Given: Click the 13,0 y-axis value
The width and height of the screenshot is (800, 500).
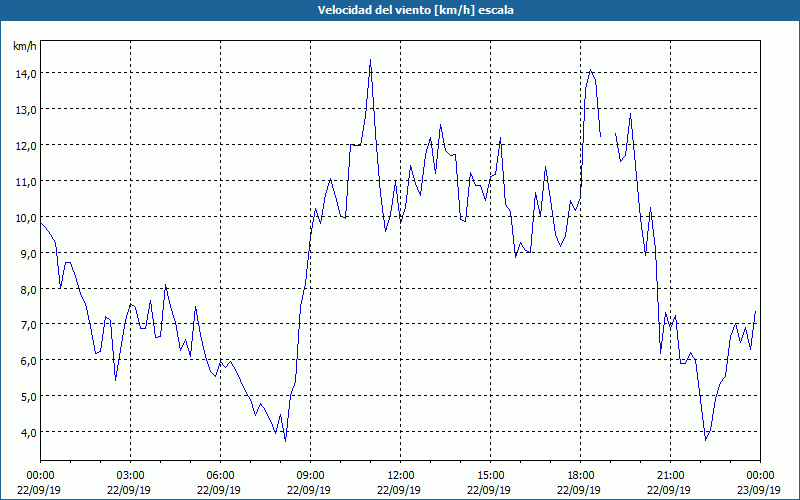Looking at the screenshot, I should click(x=26, y=110).
